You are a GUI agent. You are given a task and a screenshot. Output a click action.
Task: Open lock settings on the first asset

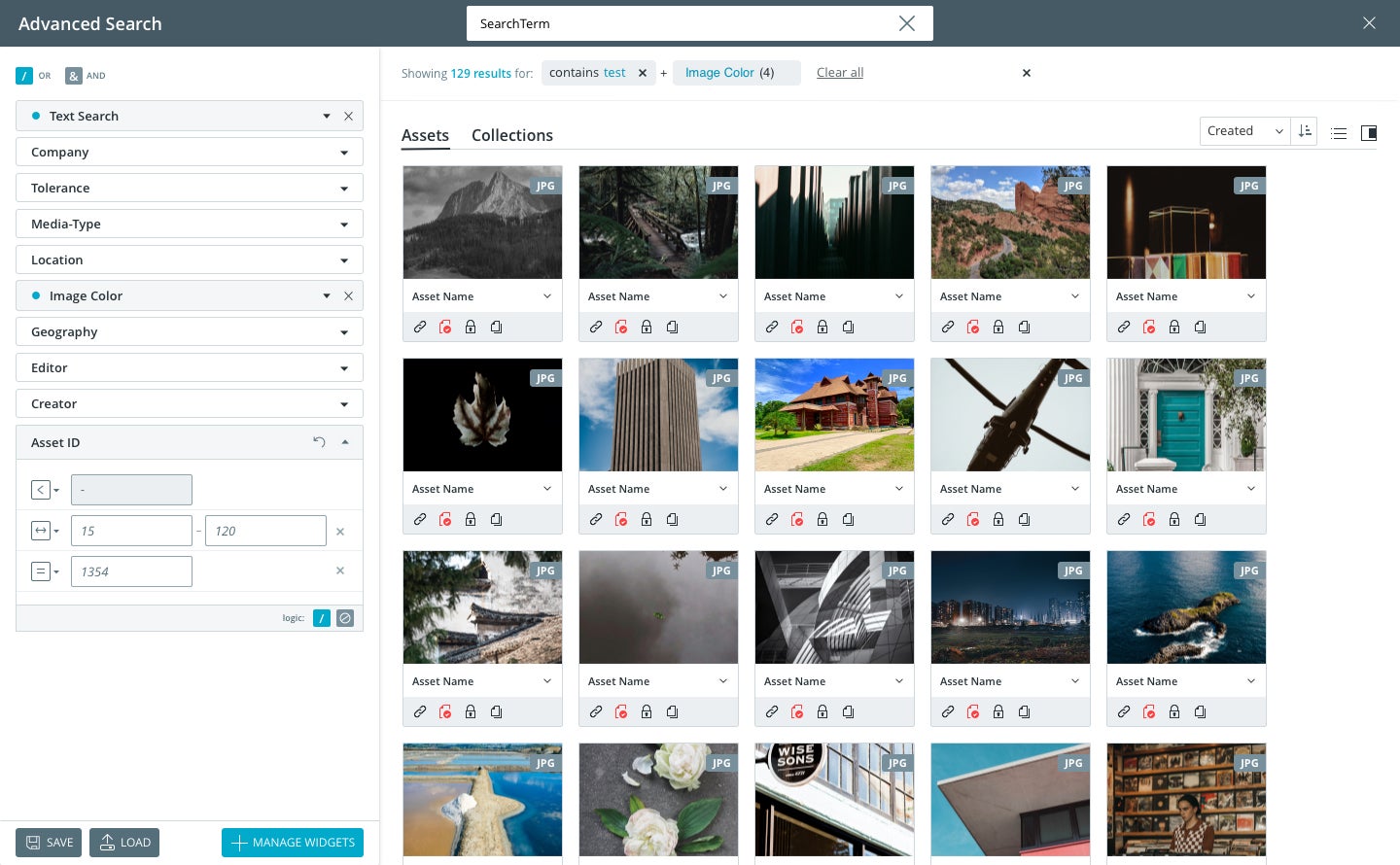coord(471,327)
